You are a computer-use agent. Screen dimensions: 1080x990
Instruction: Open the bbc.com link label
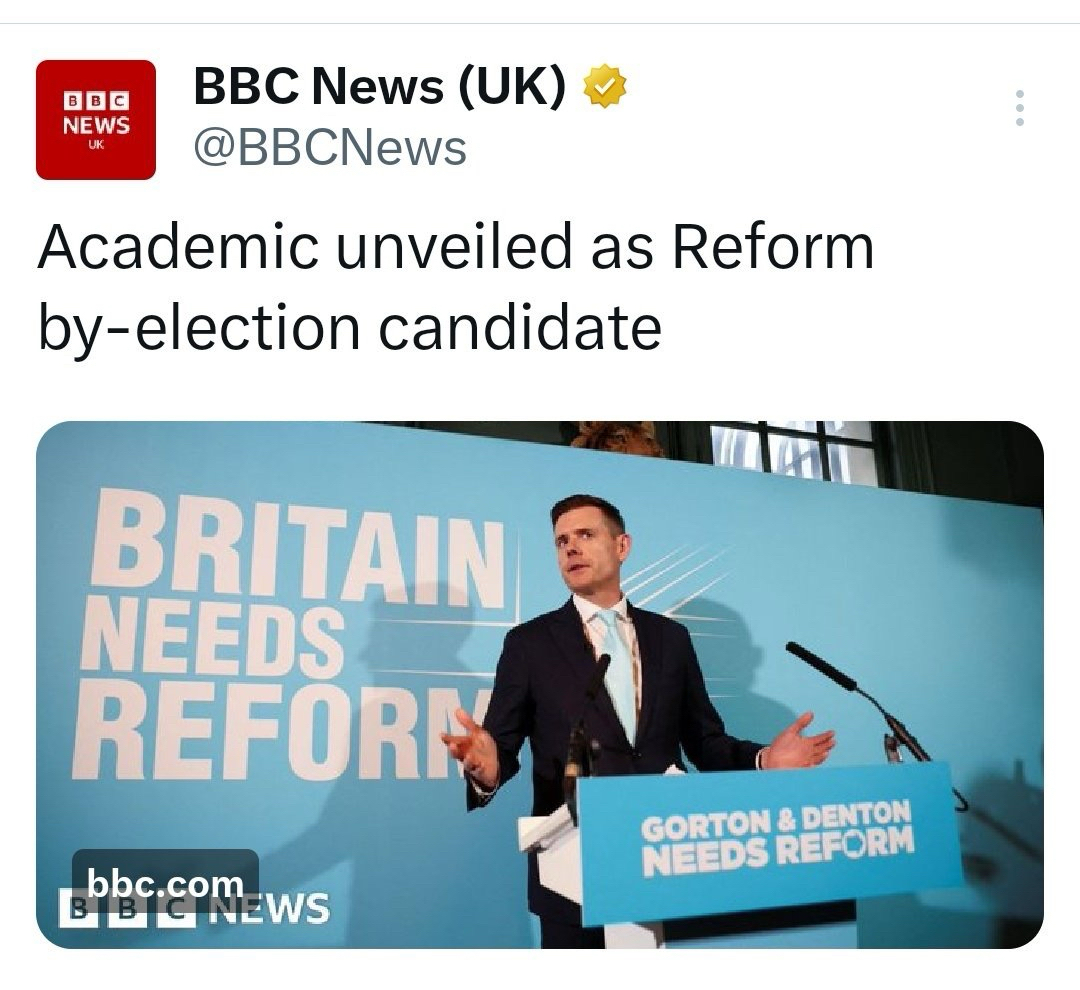click(x=165, y=883)
